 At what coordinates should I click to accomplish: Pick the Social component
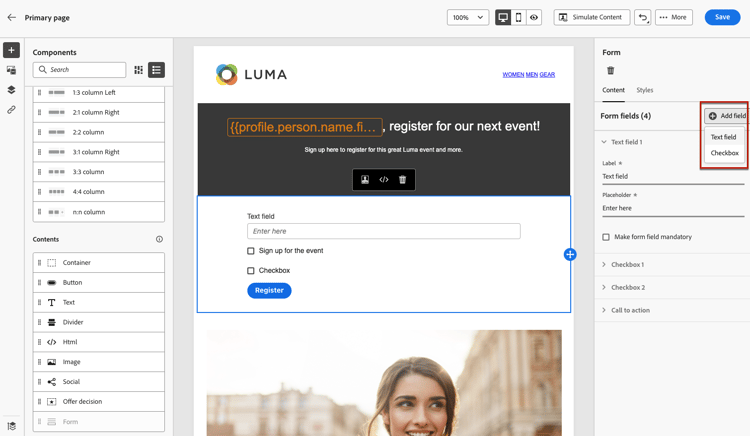[x=99, y=382]
